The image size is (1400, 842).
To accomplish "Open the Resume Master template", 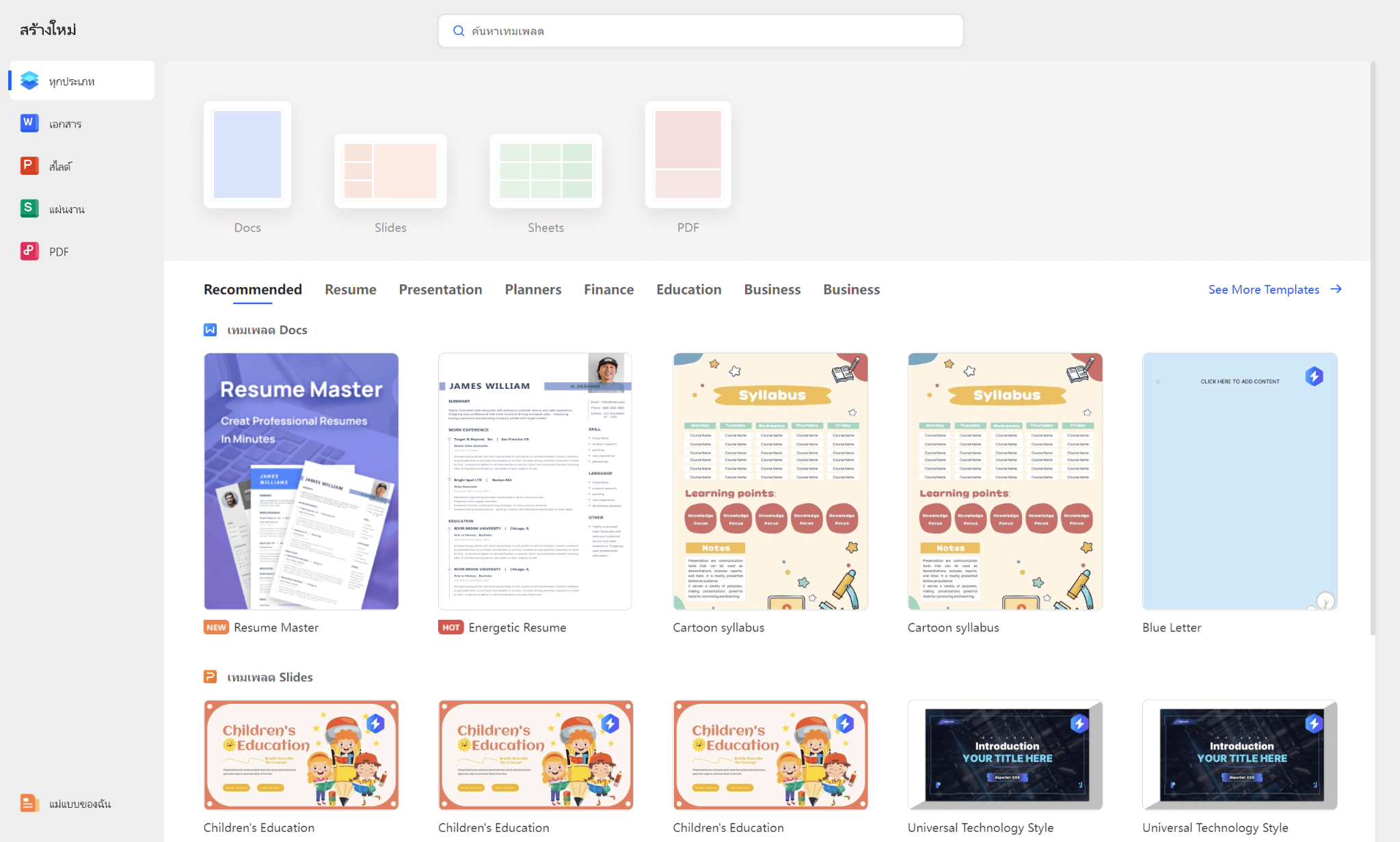I will [x=301, y=480].
